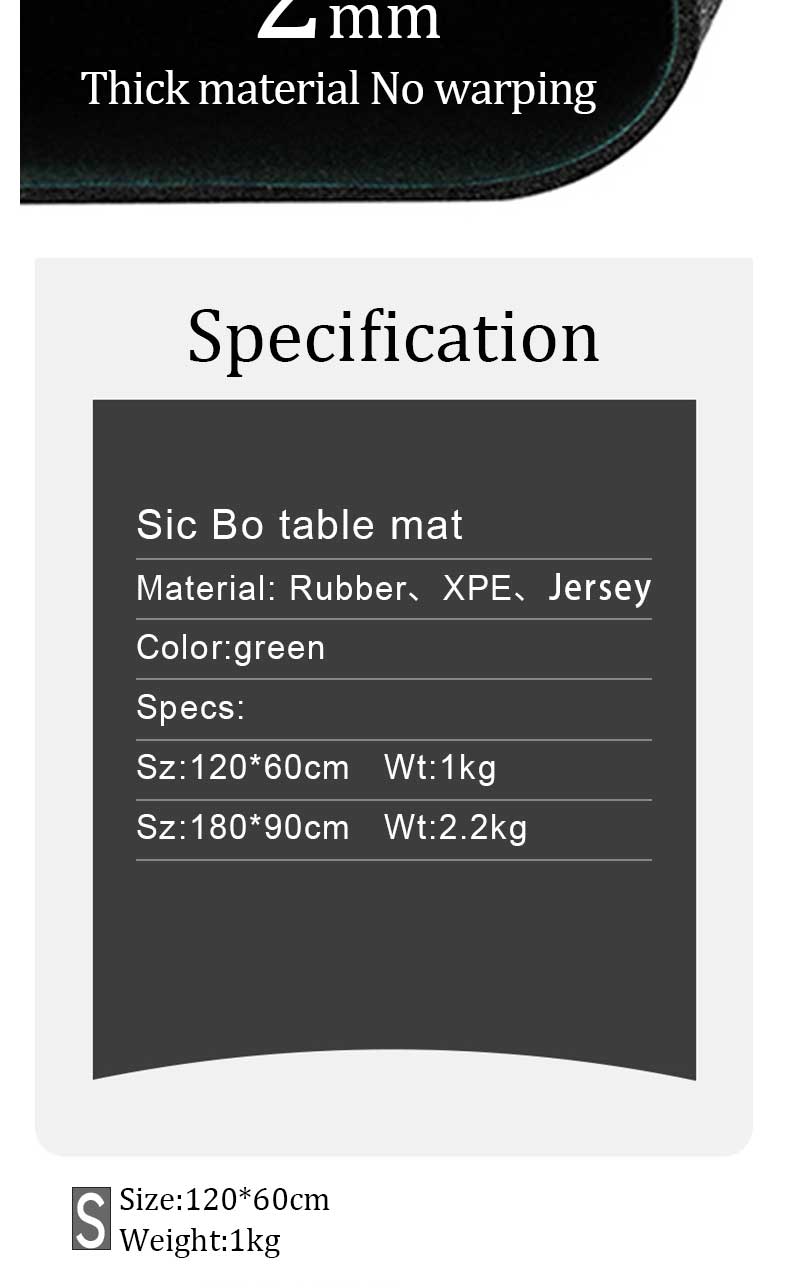The image size is (790, 1288).
Task: Click the word Rubber in material row
Action: [346, 588]
